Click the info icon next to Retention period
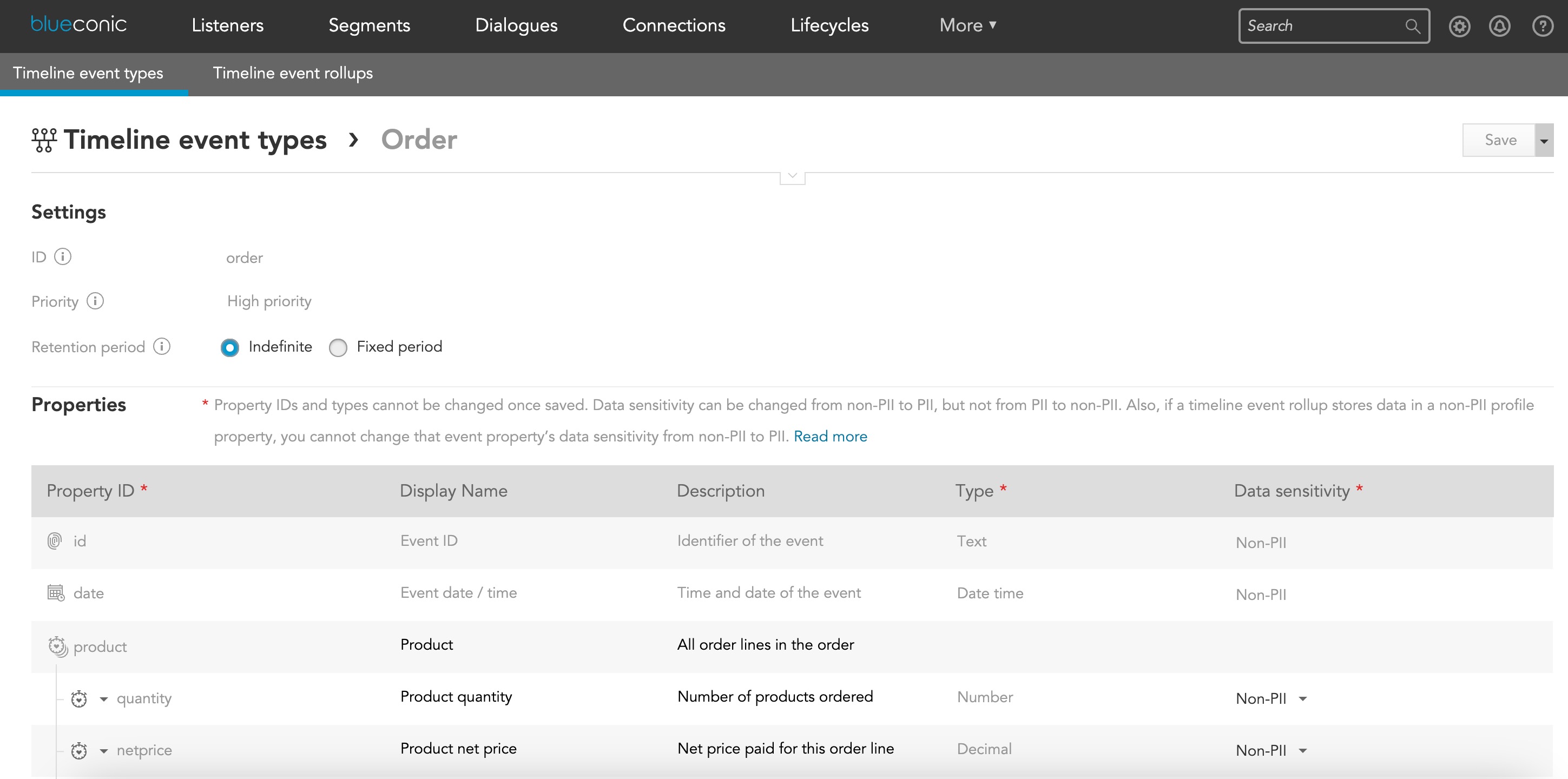 (161, 346)
